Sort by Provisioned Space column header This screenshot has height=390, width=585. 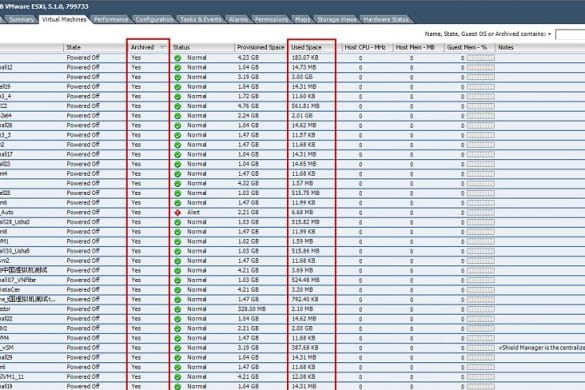tap(261, 47)
